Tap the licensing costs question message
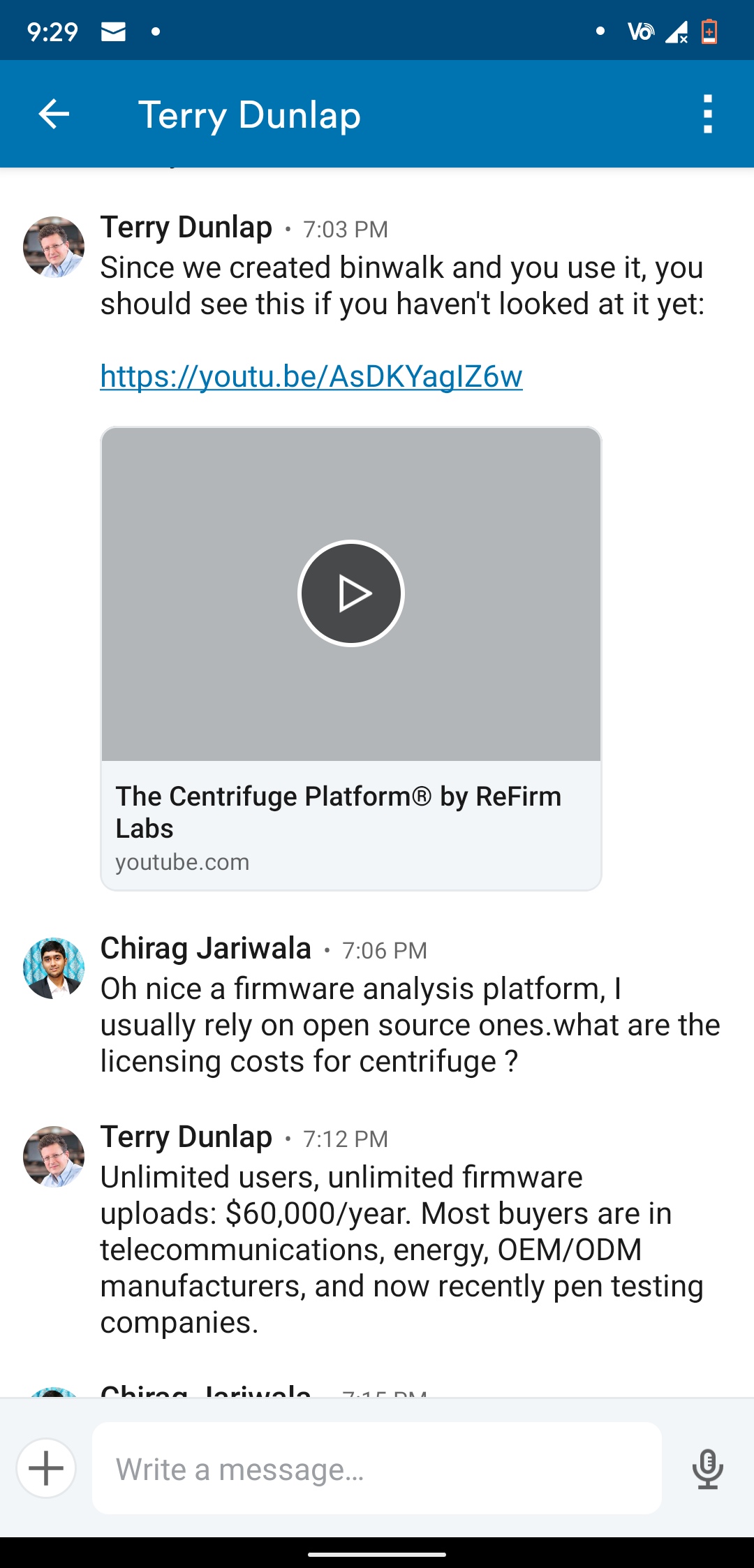The image size is (754, 1568). coord(411,1025)
